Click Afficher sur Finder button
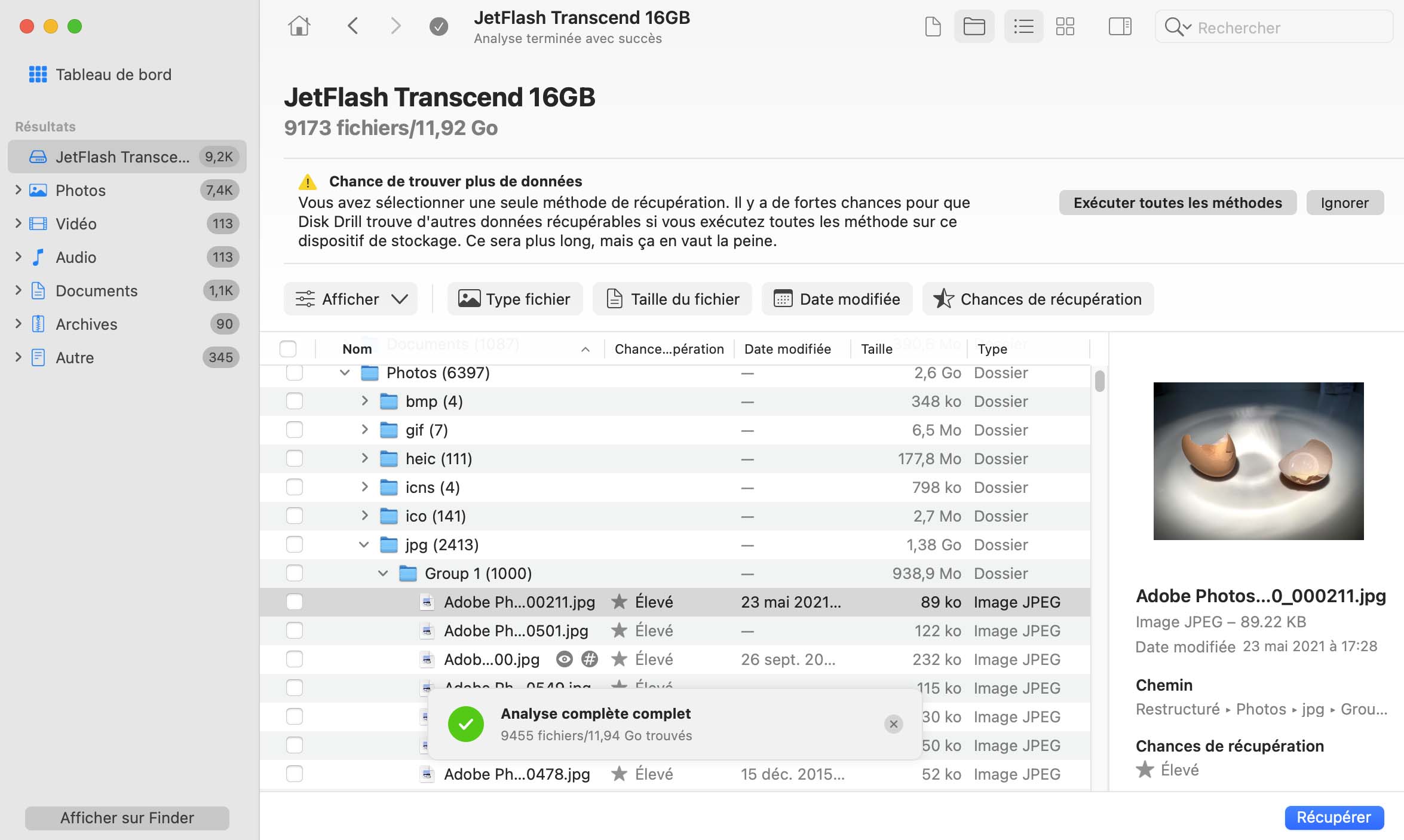1404x840 pixels. (x=127, y=818)
